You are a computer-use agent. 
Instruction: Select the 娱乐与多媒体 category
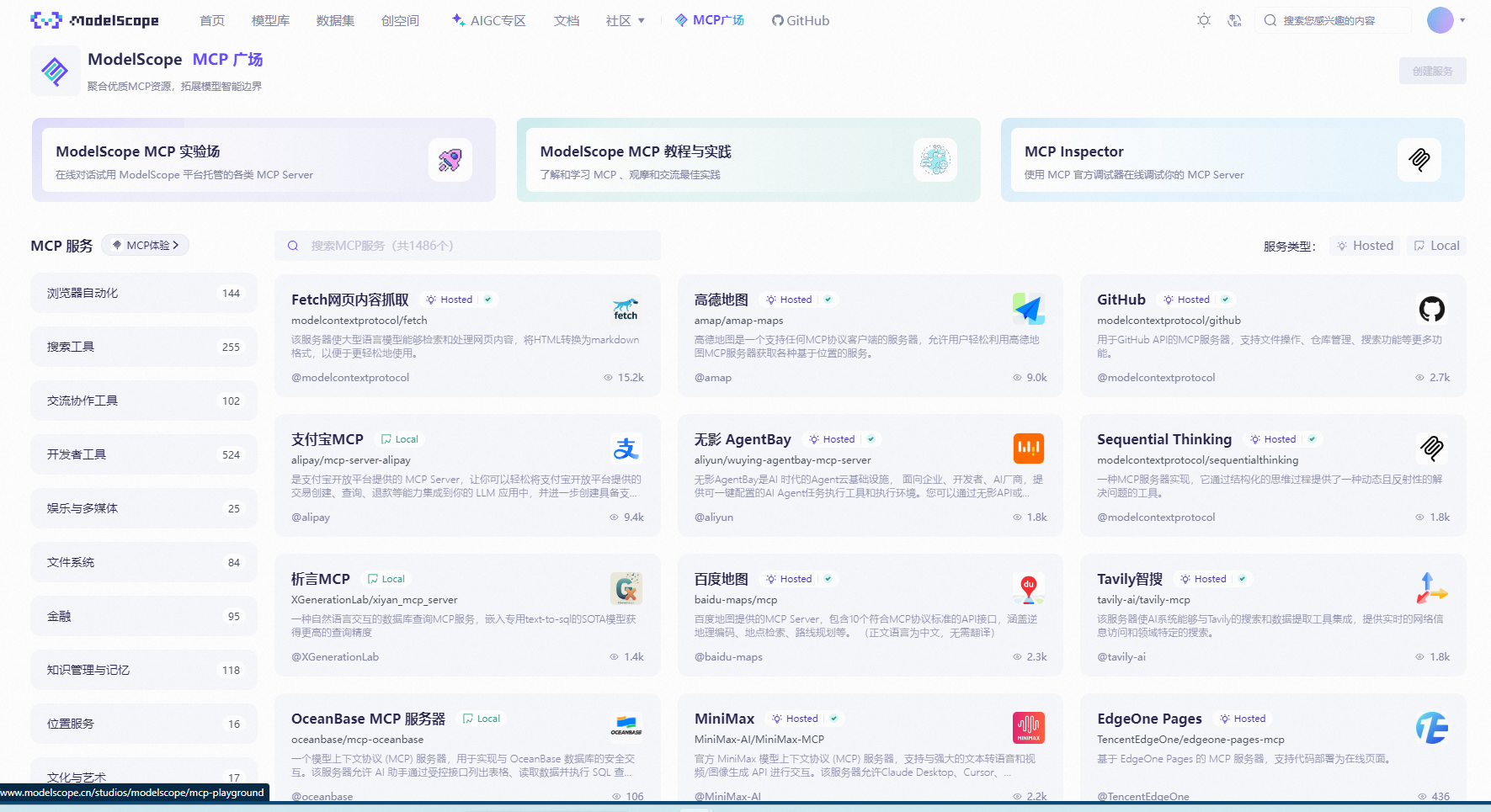tap(144, 508)
